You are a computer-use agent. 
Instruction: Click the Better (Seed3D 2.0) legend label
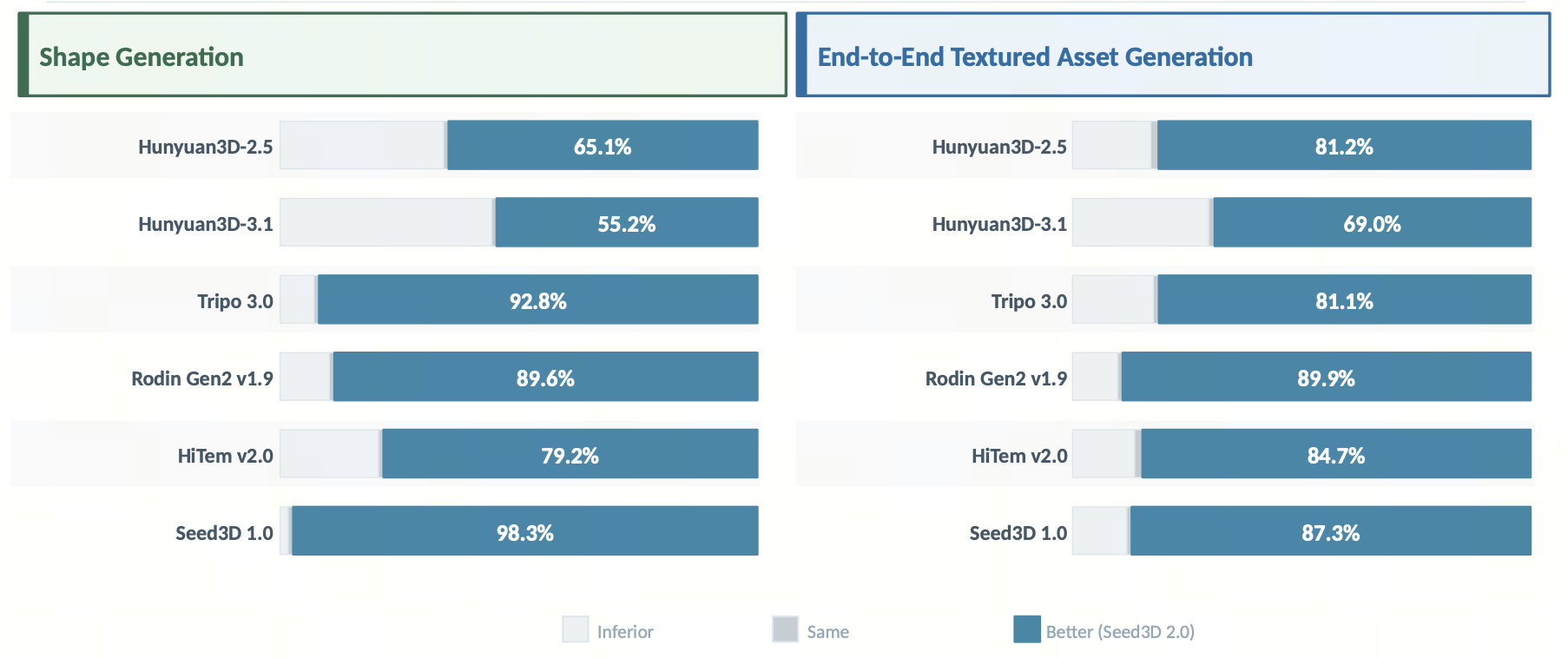[x=1120, y=632]
